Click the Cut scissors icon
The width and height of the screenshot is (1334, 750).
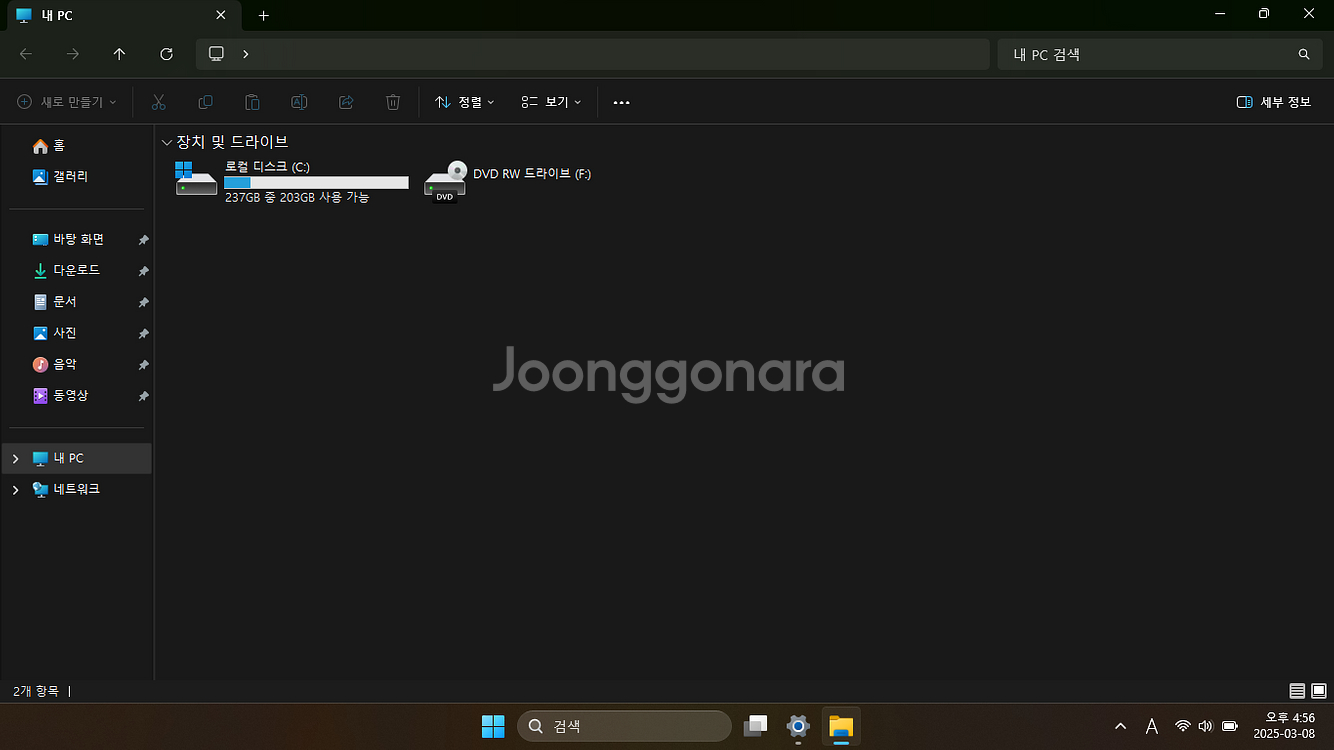158,102
